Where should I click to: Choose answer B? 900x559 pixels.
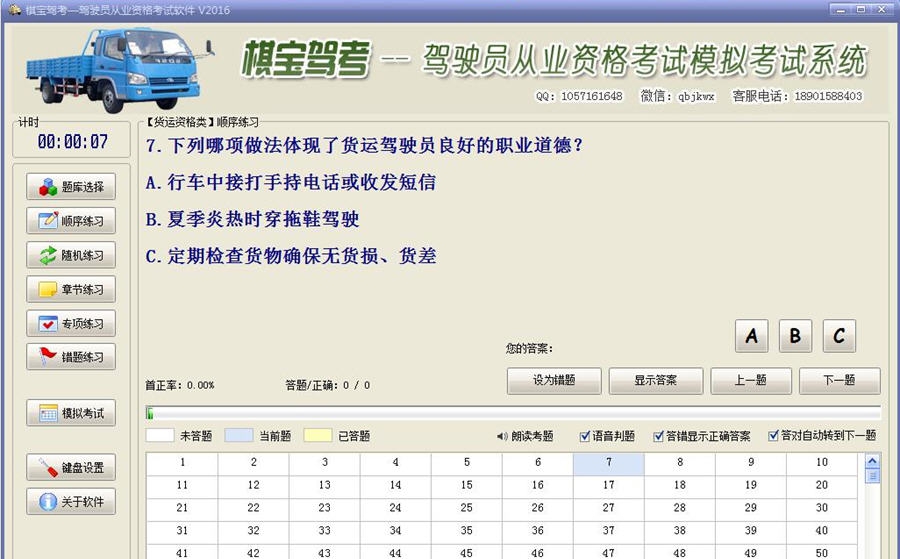(795, 336)
